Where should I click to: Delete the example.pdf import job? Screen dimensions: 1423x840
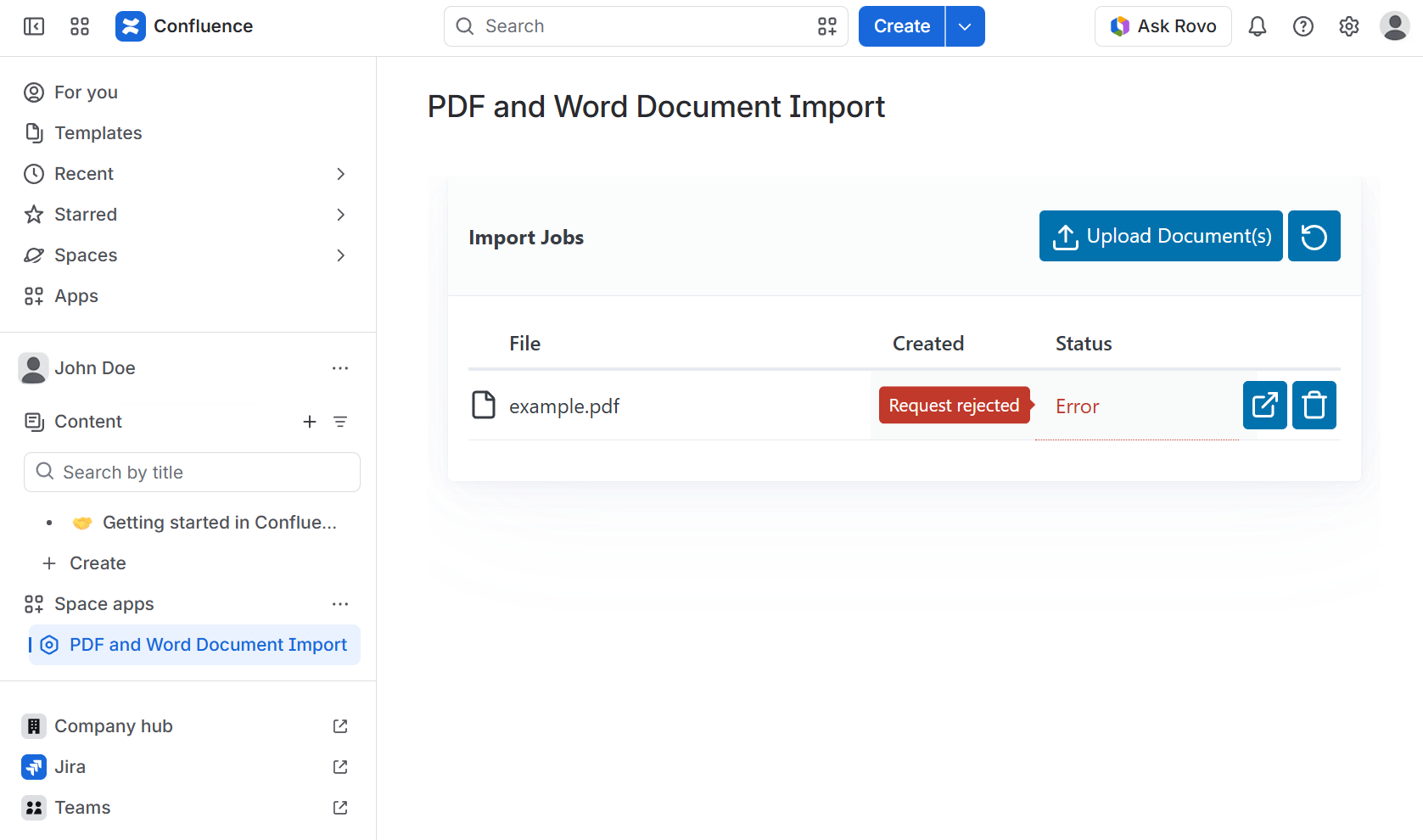pos(1314,406)
